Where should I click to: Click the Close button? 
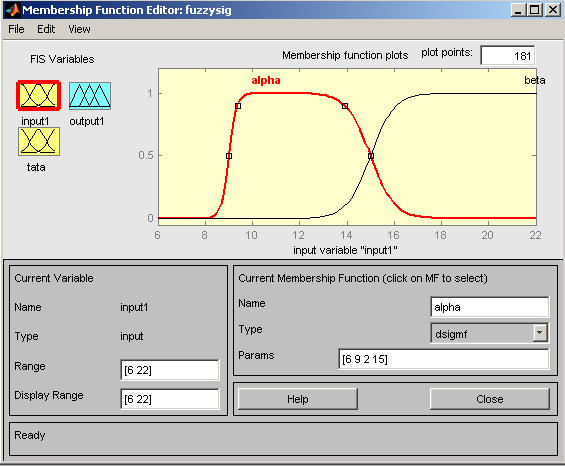click(x=490, y=399)
